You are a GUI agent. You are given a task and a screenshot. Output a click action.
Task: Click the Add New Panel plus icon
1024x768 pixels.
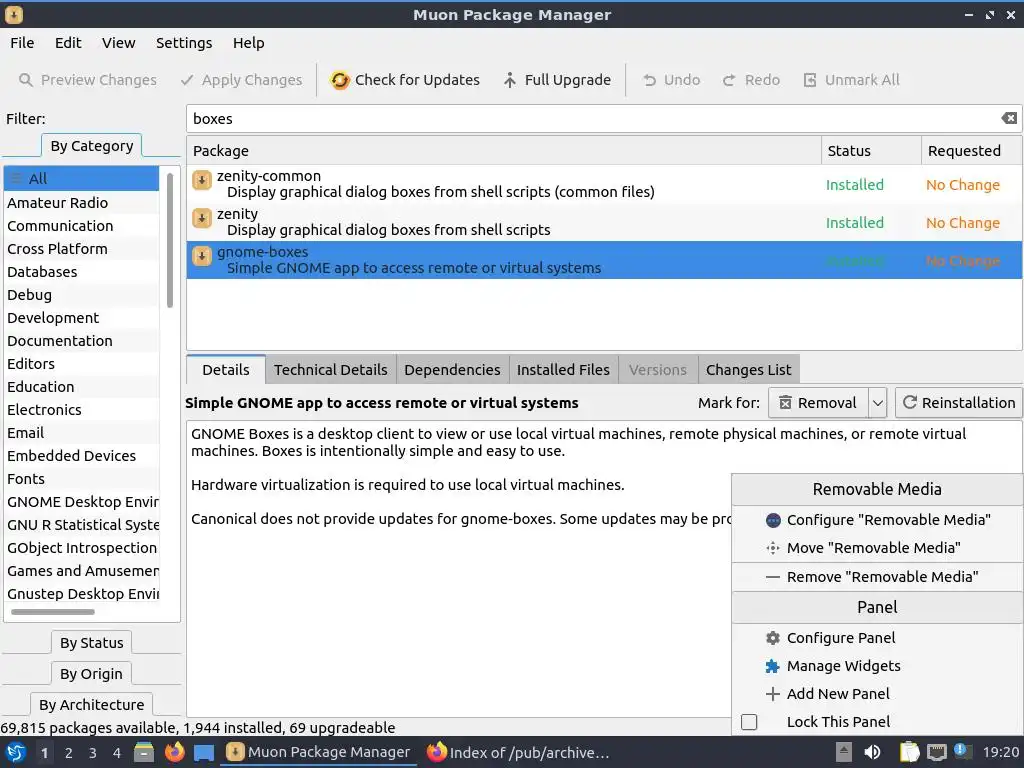[773, 694]
